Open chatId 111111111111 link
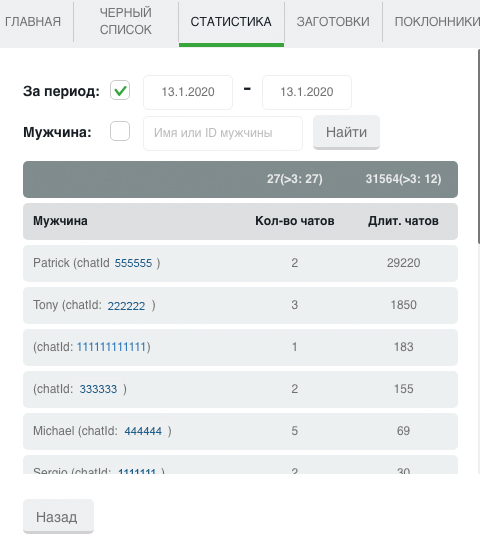The image size is (480, 540). click(111, 347)
